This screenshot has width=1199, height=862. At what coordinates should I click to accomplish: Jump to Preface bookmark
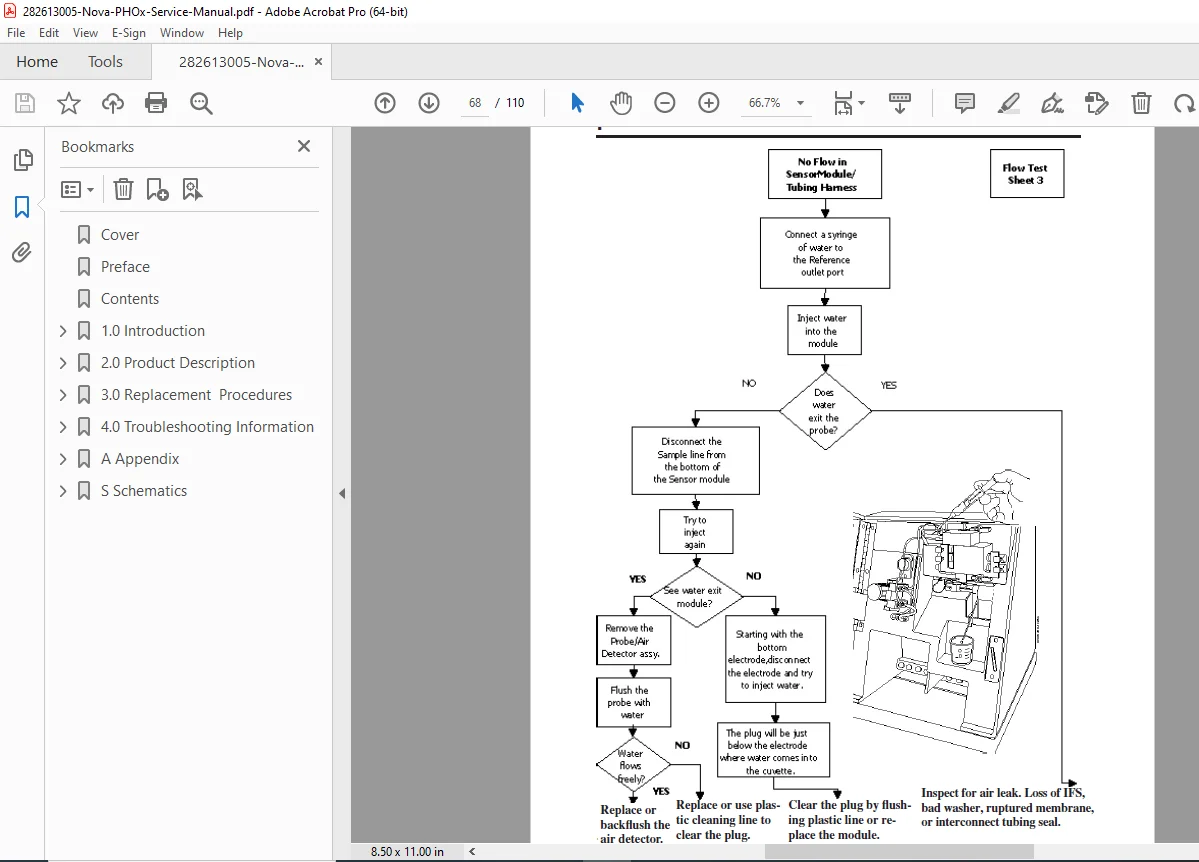point(125,267)
